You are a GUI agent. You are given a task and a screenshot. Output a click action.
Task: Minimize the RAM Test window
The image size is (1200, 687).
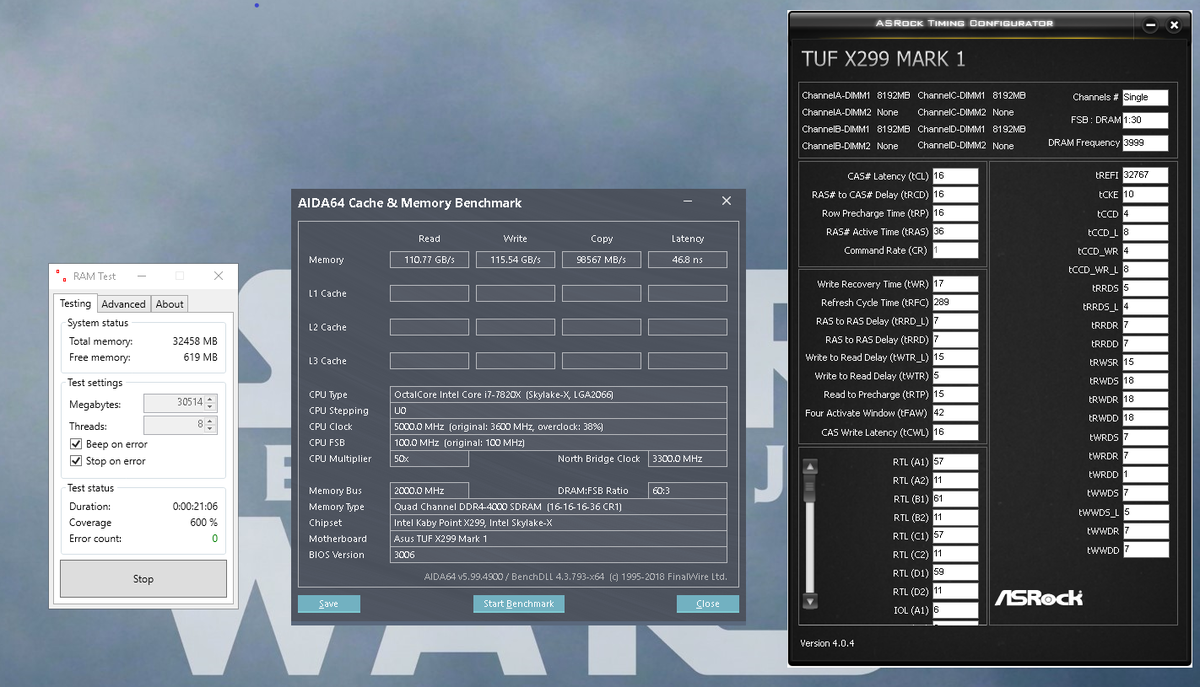142,276
